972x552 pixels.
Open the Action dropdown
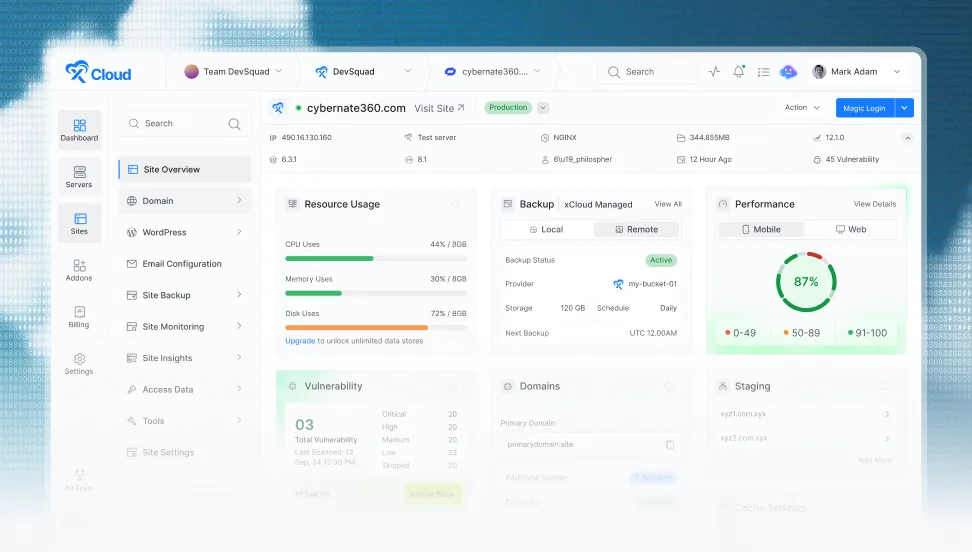coord(802,107)
